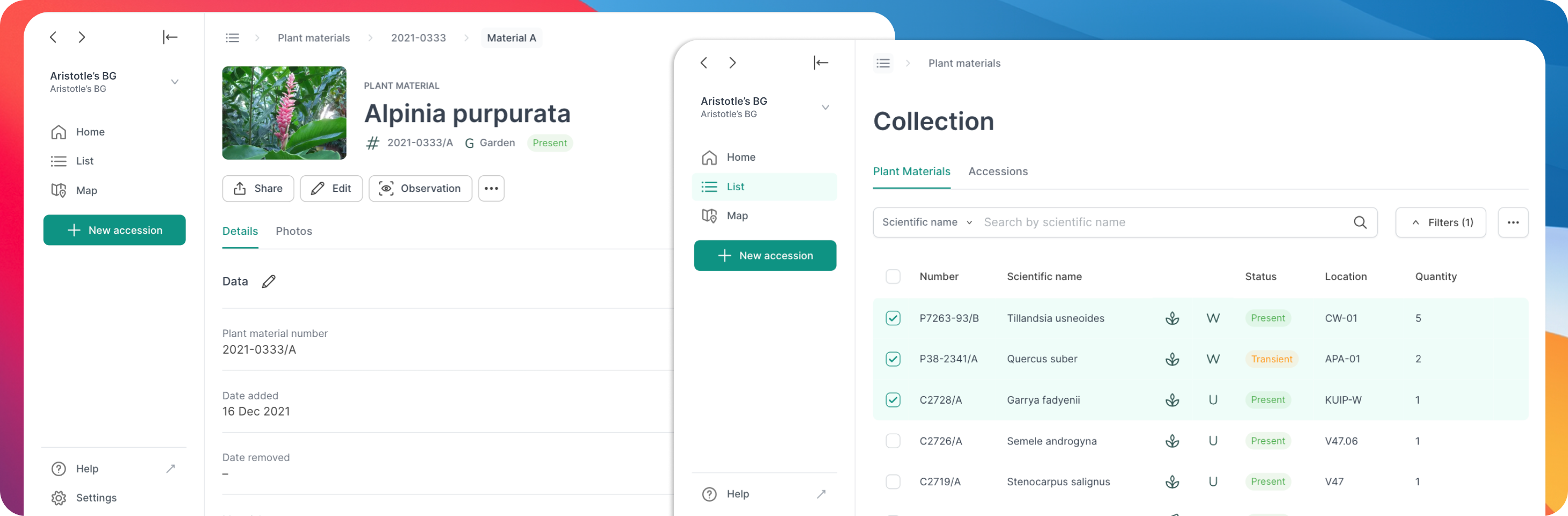Viewport: 1568px width, 516px height.
Task: Expand Aristotle's BG selector in Collection window
Action: [x=825, y=107]
